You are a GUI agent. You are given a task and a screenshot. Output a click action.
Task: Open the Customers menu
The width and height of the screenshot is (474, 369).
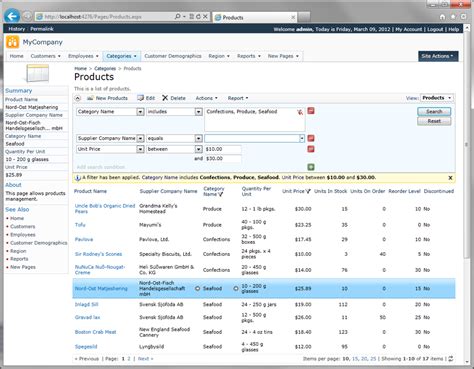(x=45, y=56)
